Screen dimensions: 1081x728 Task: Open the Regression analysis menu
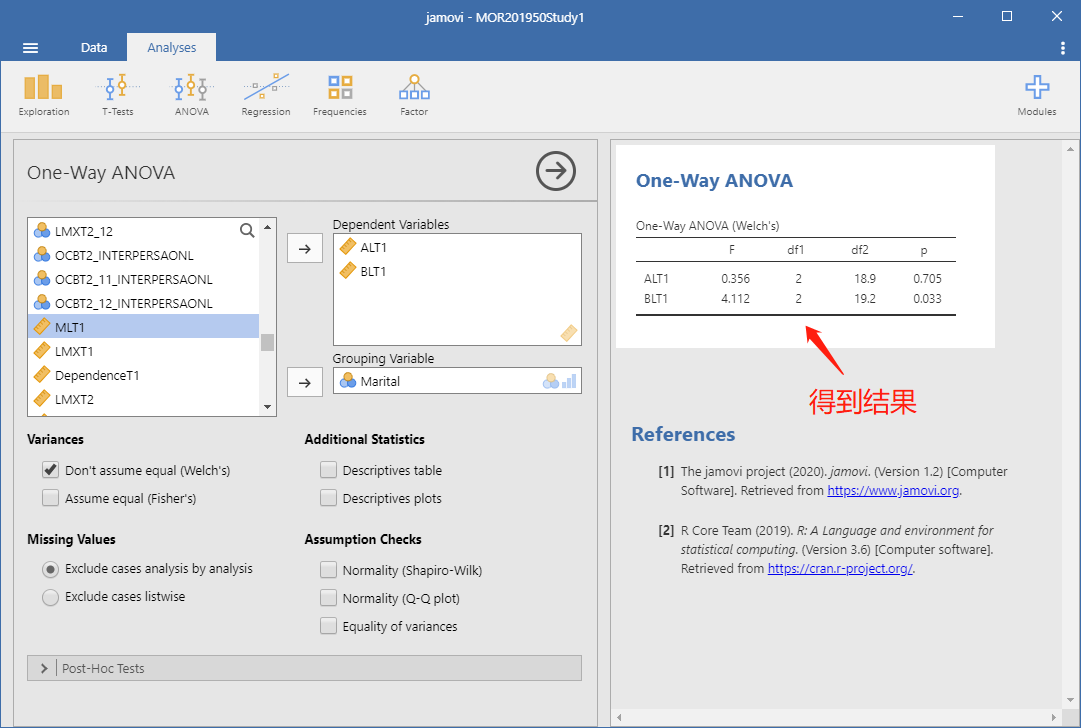[x=265, y=95]
